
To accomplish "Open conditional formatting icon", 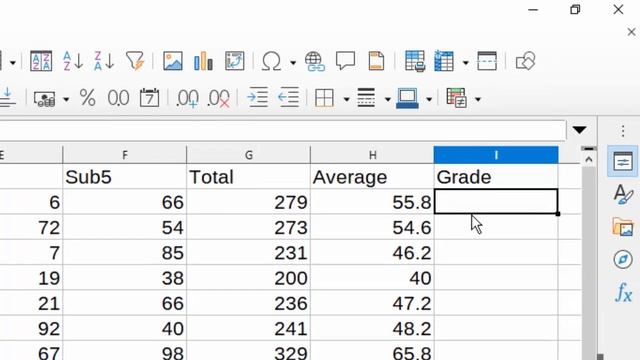I will [x=457, y=98].
